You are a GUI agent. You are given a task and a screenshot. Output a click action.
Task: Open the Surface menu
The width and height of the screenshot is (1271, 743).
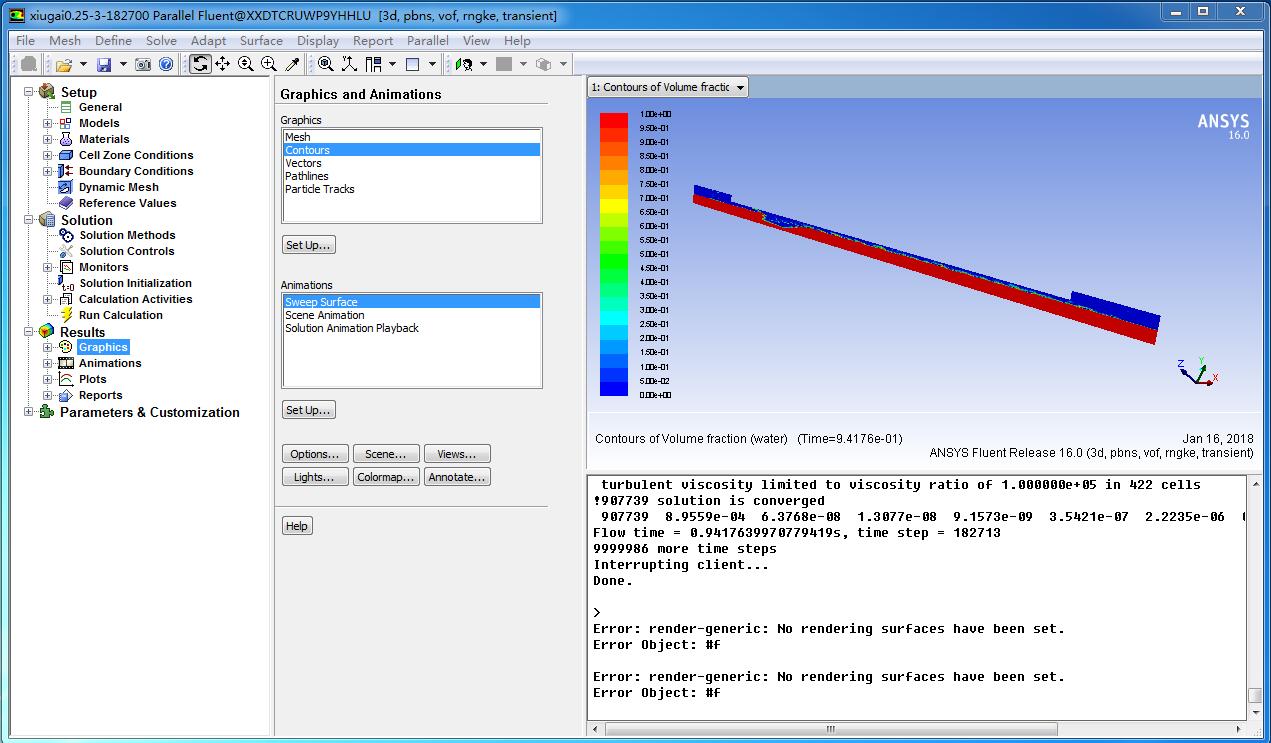[261, 41]
